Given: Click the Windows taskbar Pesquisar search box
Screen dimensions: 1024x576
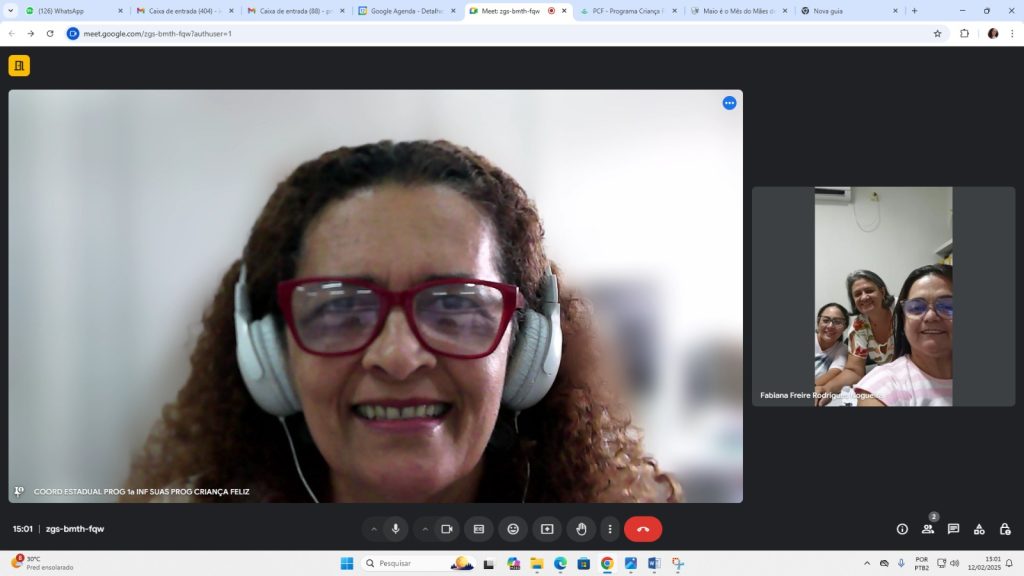Looking at the screenshot, I should [x=410, y=563].
